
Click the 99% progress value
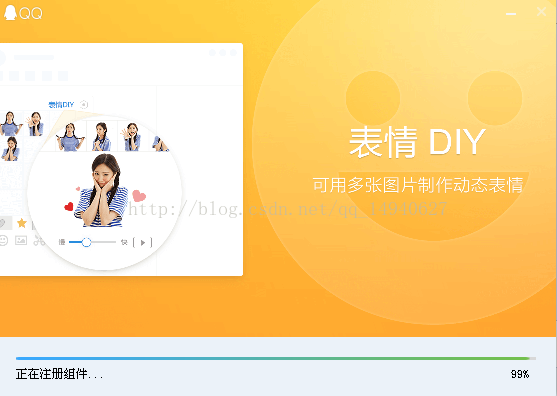[x=520, y=374]
